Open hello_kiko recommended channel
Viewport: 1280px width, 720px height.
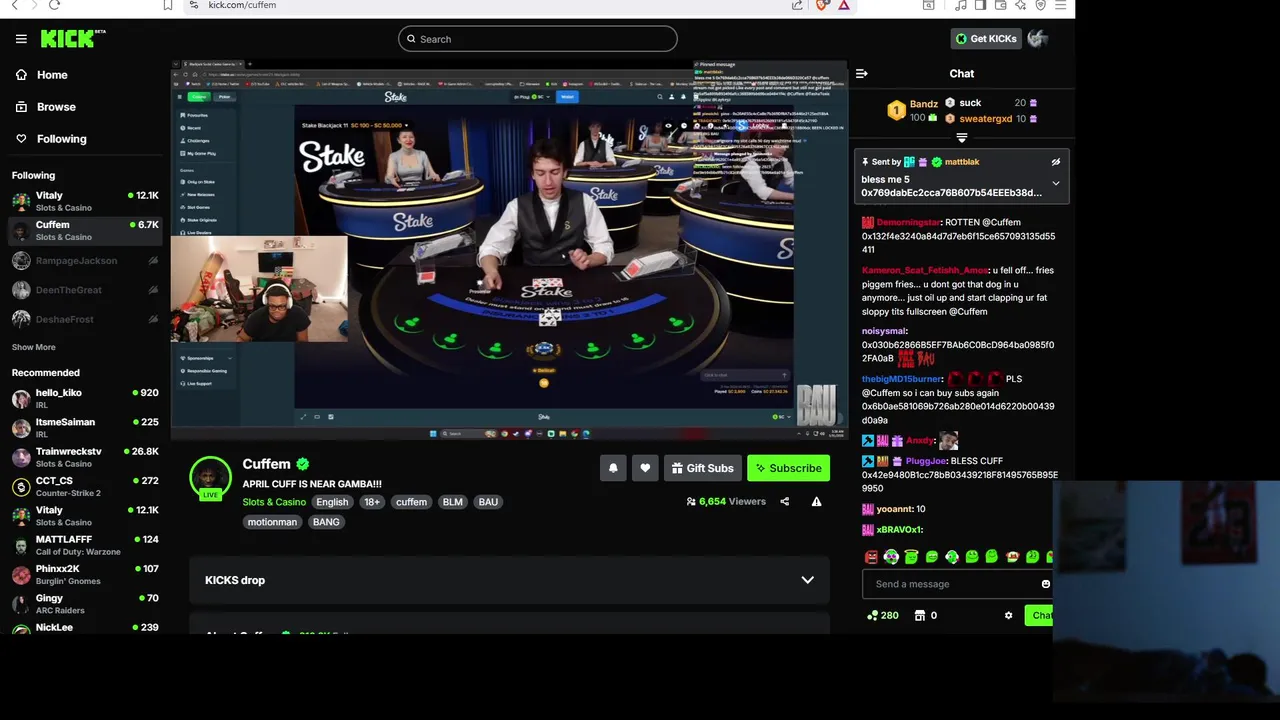85,399
